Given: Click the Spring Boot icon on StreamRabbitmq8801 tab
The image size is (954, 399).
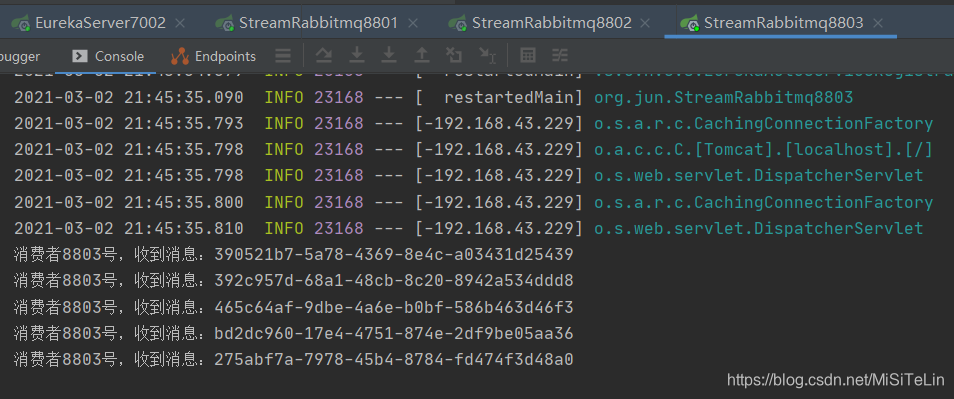Looking at the screenshot, I should click(x=226, y=24).
